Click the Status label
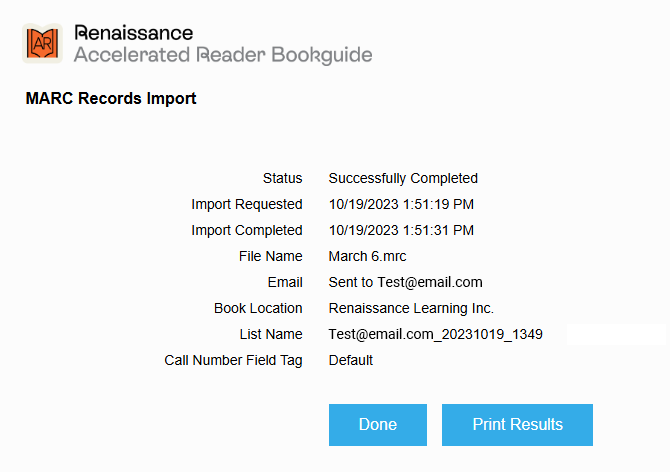The image size is (670, 472). 282,178
